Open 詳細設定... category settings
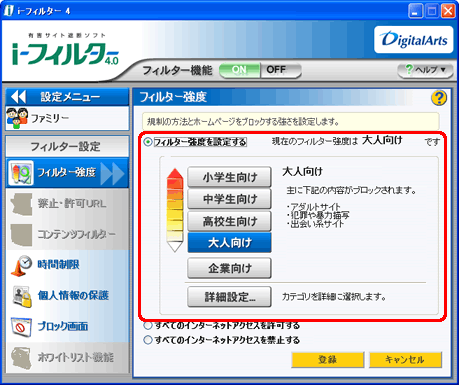 click(229, 297)
